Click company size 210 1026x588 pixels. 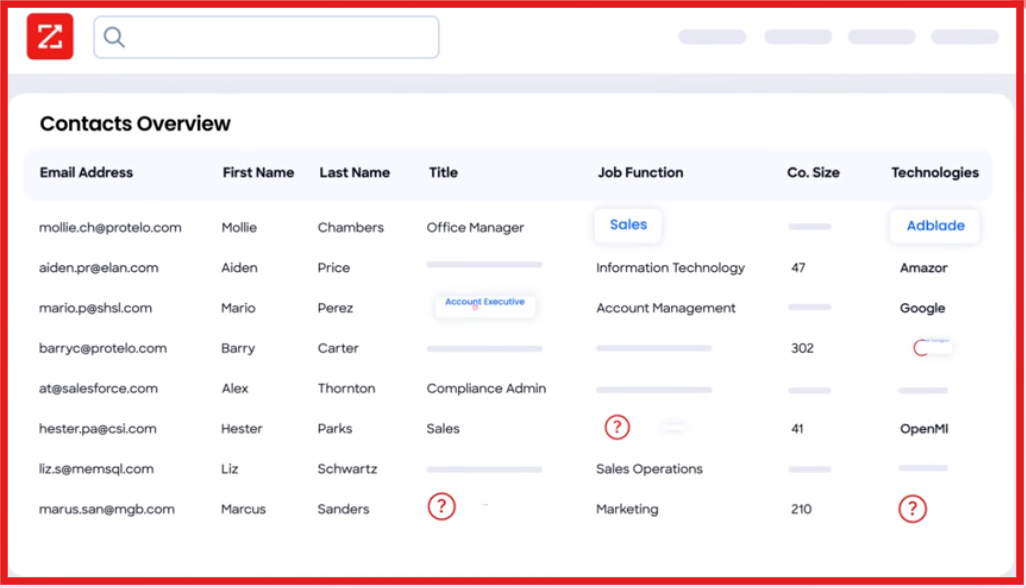tap(802, 510)
